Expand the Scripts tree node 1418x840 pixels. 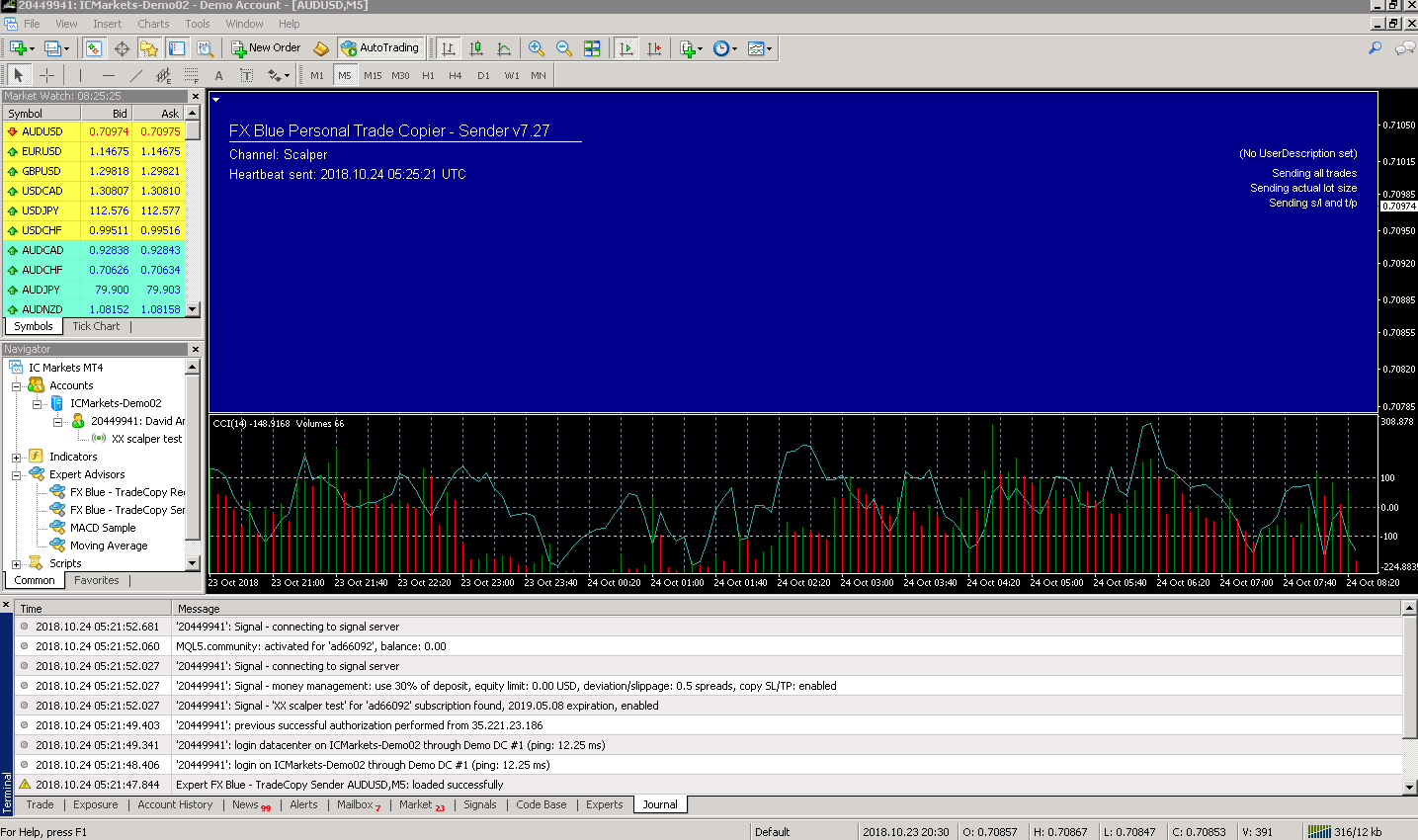[16, 563]
